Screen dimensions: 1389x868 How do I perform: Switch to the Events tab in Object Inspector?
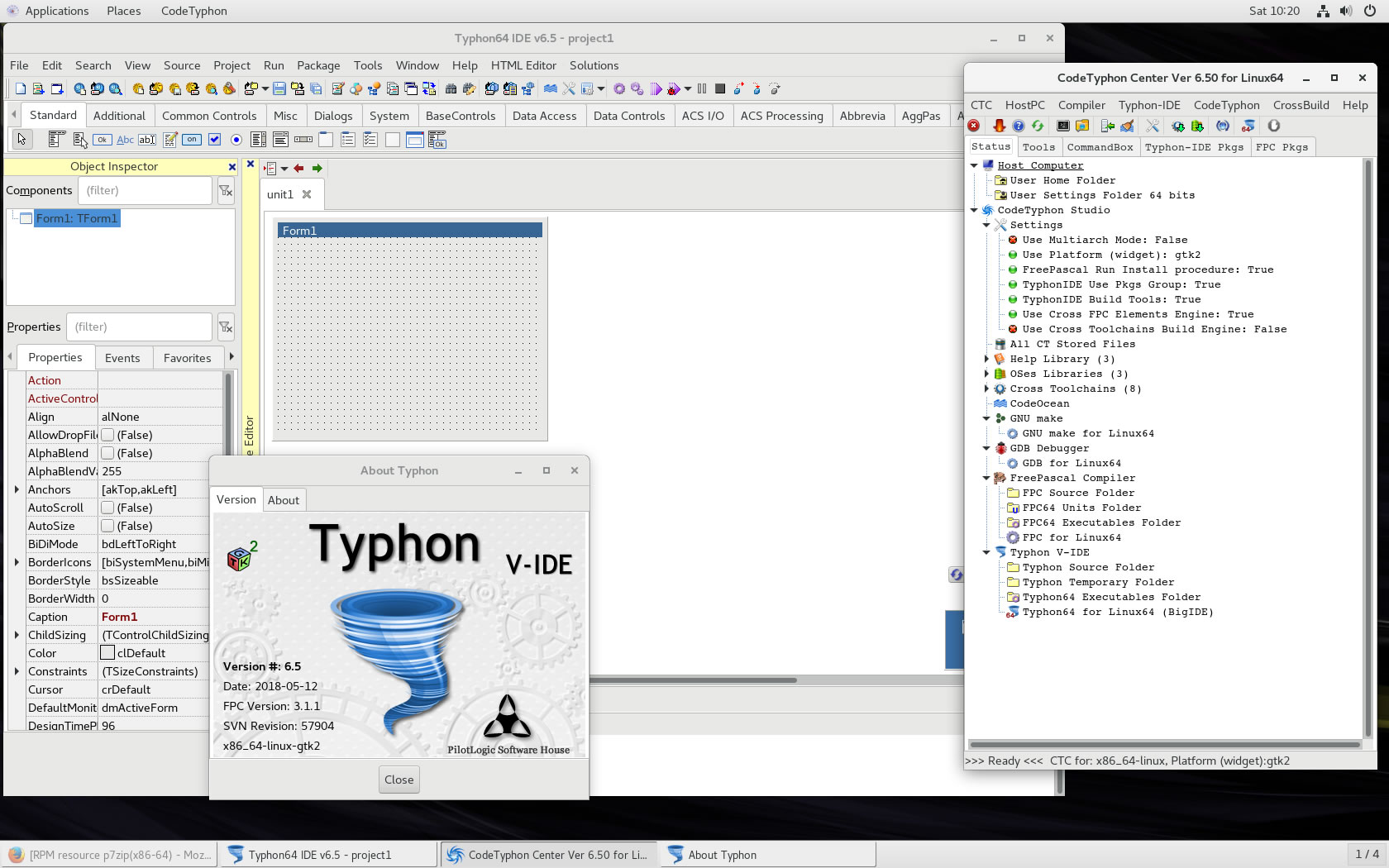coord(122,358)
